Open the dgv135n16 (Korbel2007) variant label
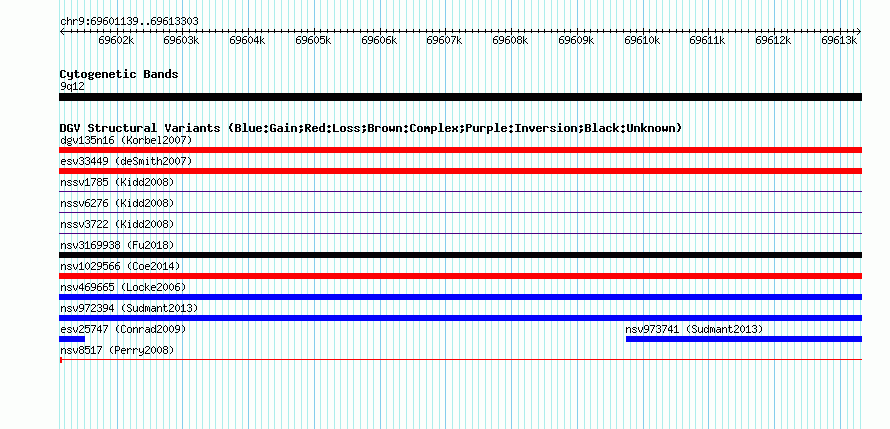890x429 pixels. 126,140
